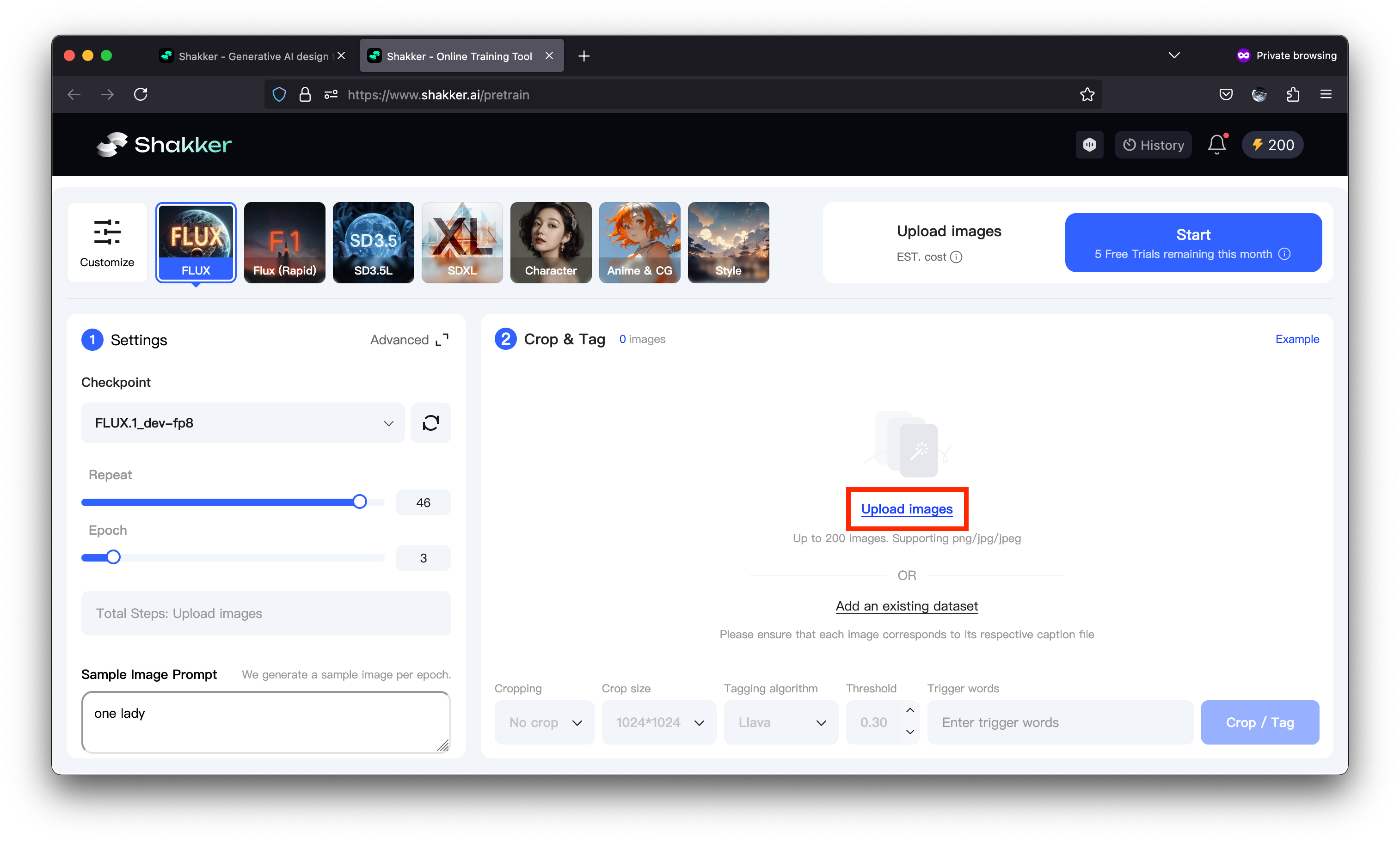Screen dimensions: 1400x843
Task: Open the Crop size 1024*1024 dropdown
Action: pos(658,722)
